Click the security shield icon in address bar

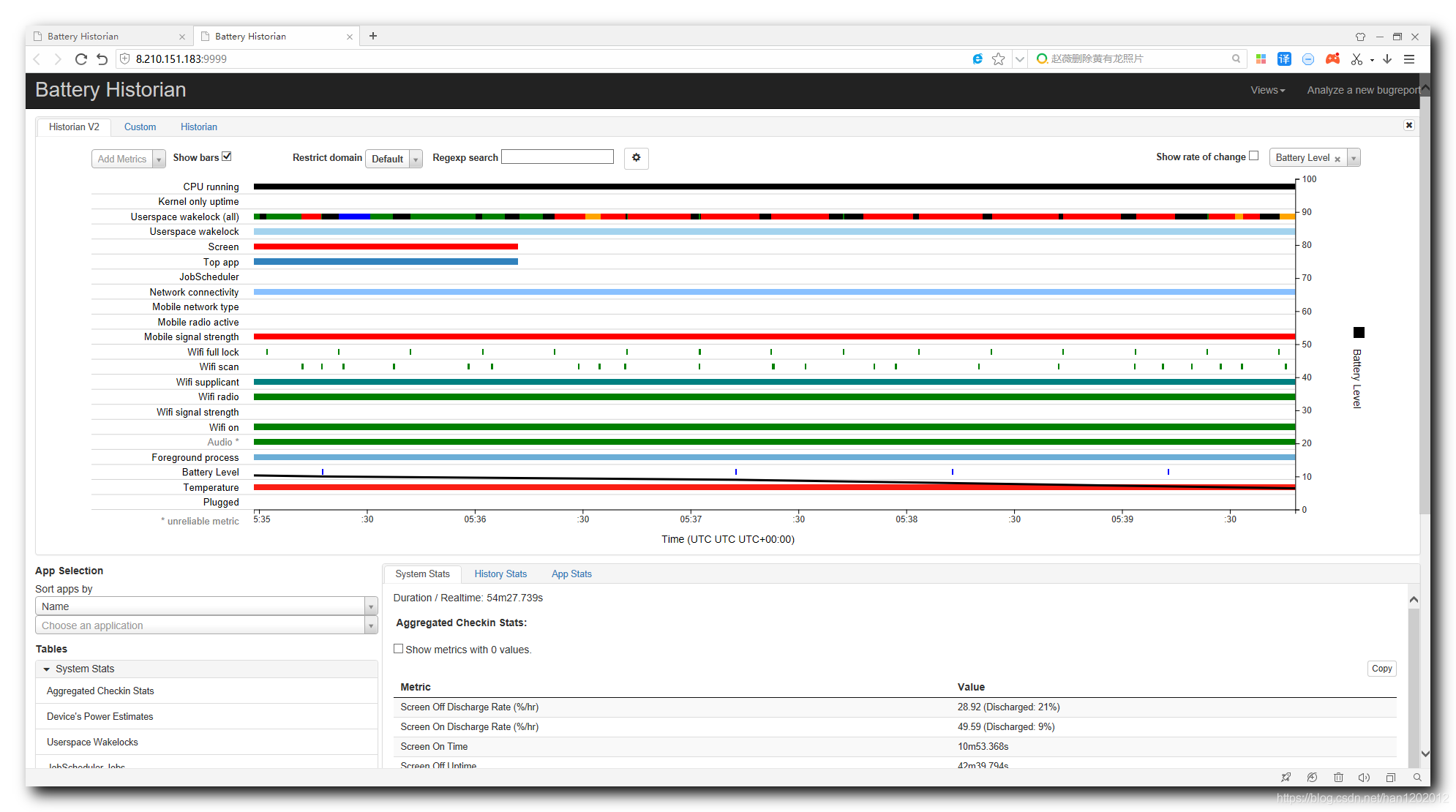coord(124,59)
